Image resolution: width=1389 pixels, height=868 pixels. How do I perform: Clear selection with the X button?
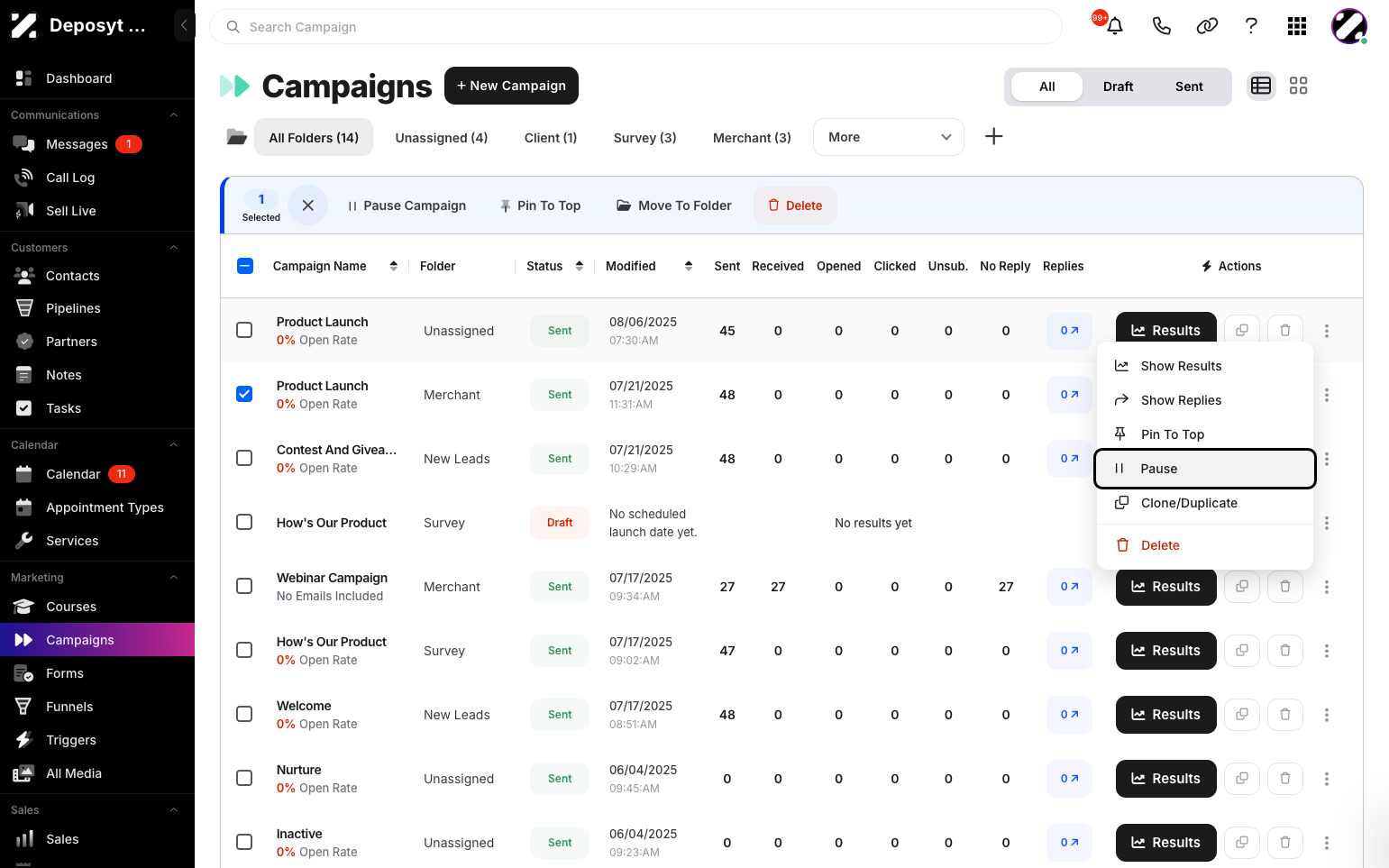coord(307,206)
